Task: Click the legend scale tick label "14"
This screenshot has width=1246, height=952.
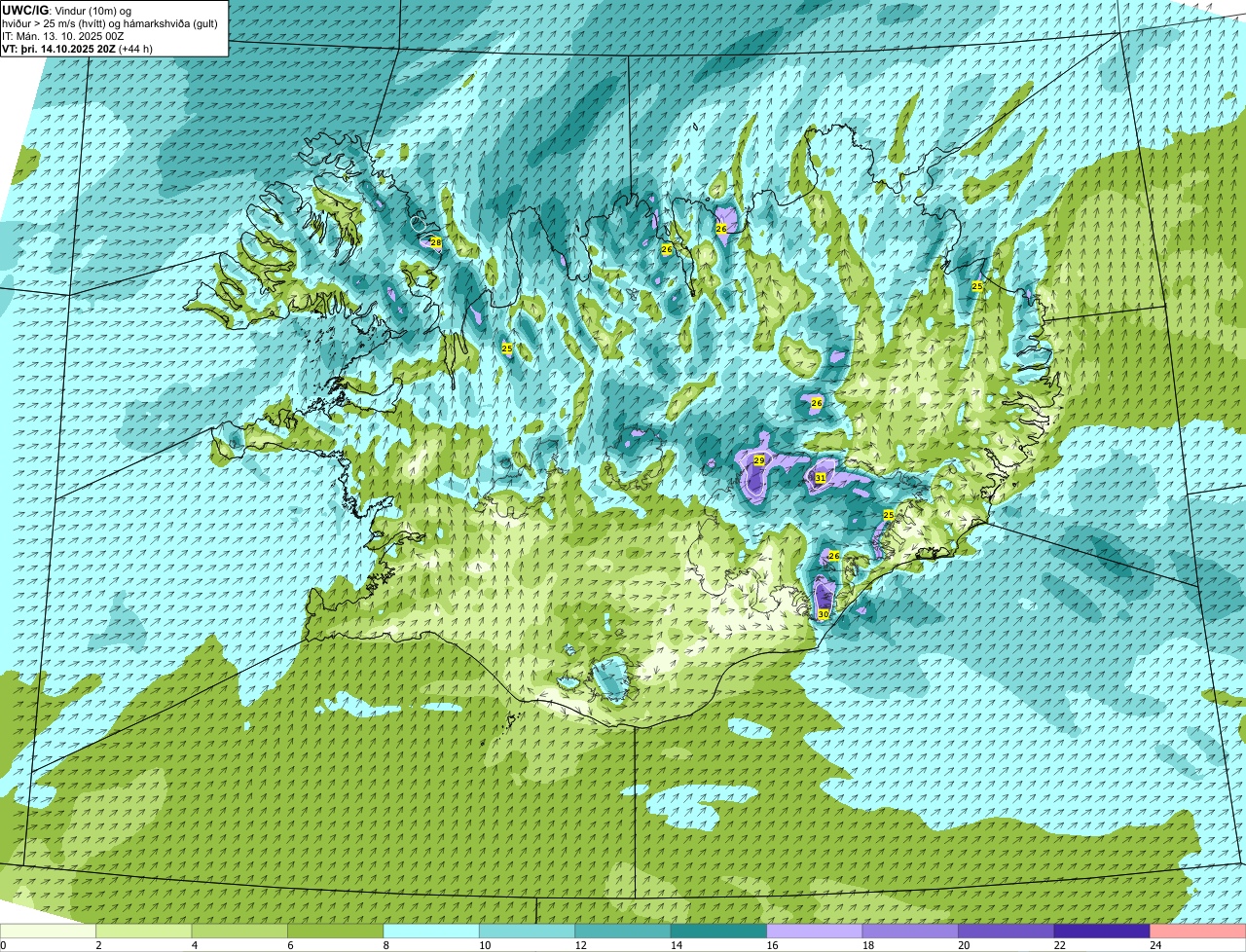Action: (x=676, y=944)
